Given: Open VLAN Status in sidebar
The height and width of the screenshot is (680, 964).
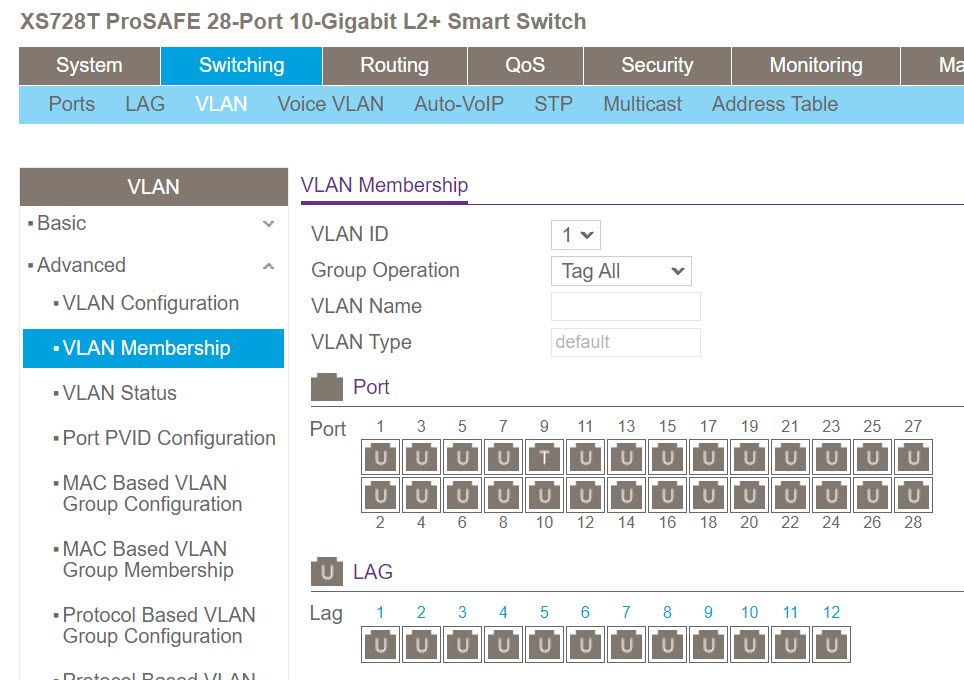Looking at the screenshot, I should pos(119,393).
